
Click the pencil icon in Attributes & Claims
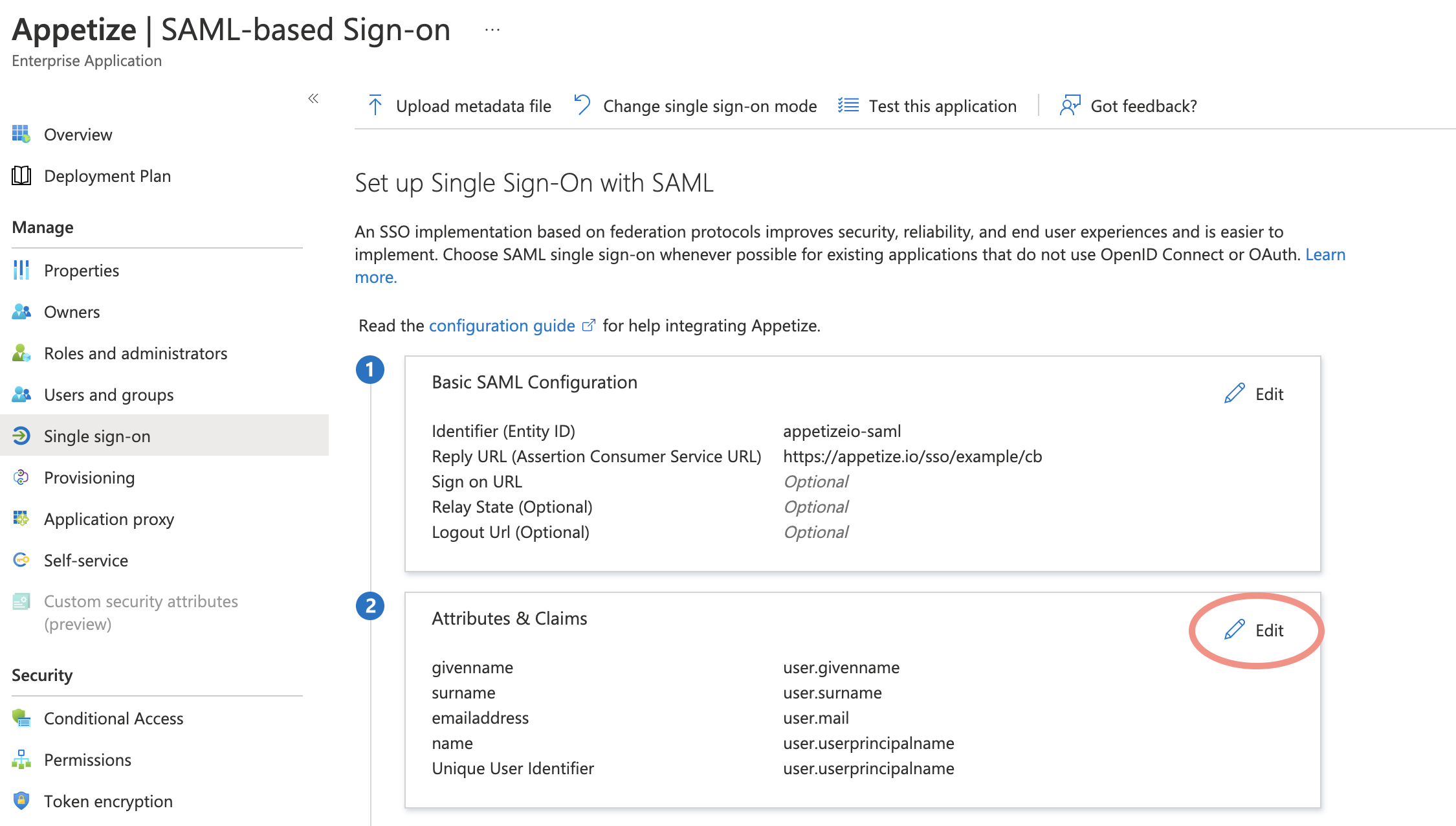[1234, 630]
